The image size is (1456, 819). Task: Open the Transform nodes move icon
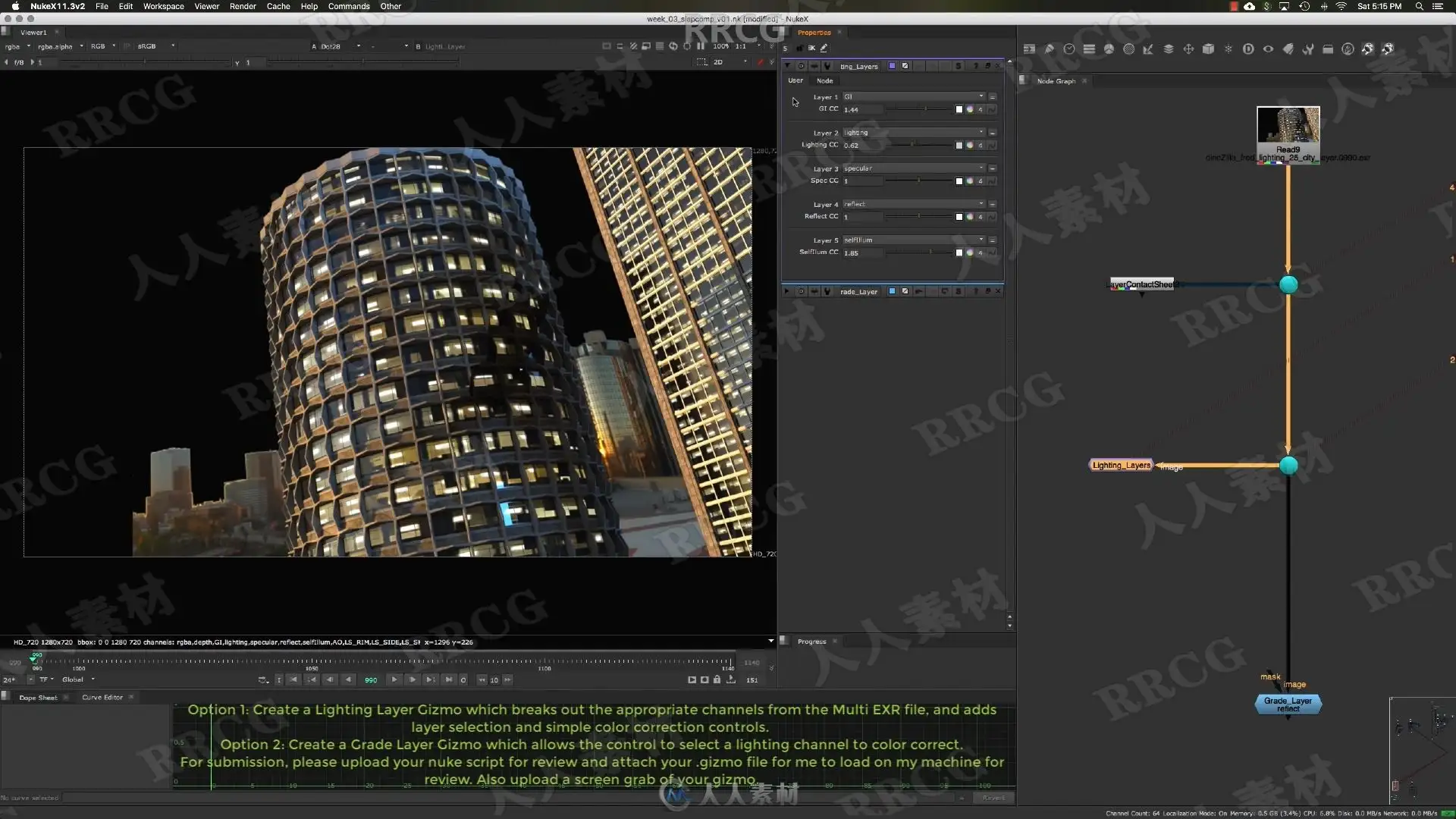point(1188,49)
